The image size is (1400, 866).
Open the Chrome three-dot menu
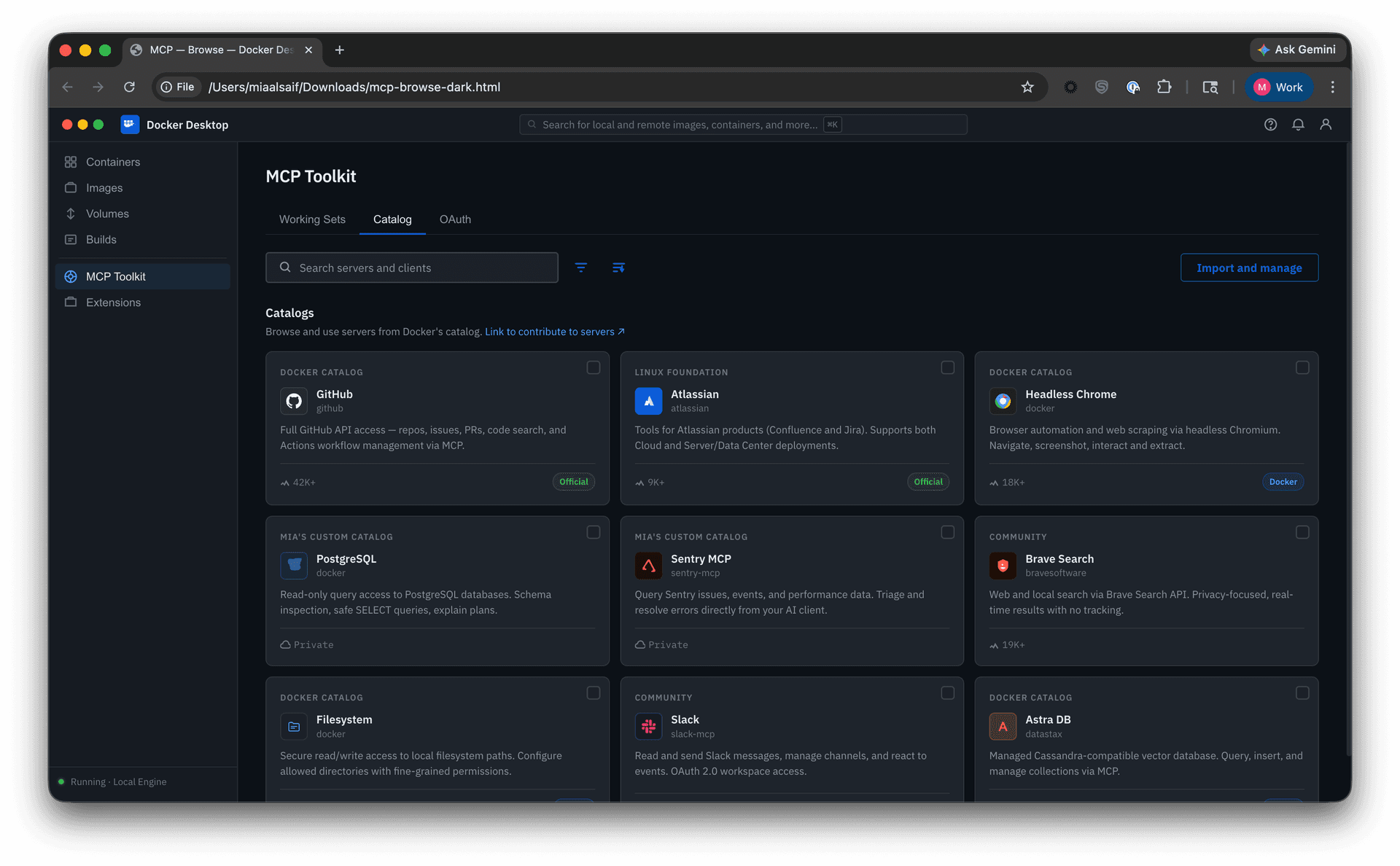click(x=1332, y=87)
